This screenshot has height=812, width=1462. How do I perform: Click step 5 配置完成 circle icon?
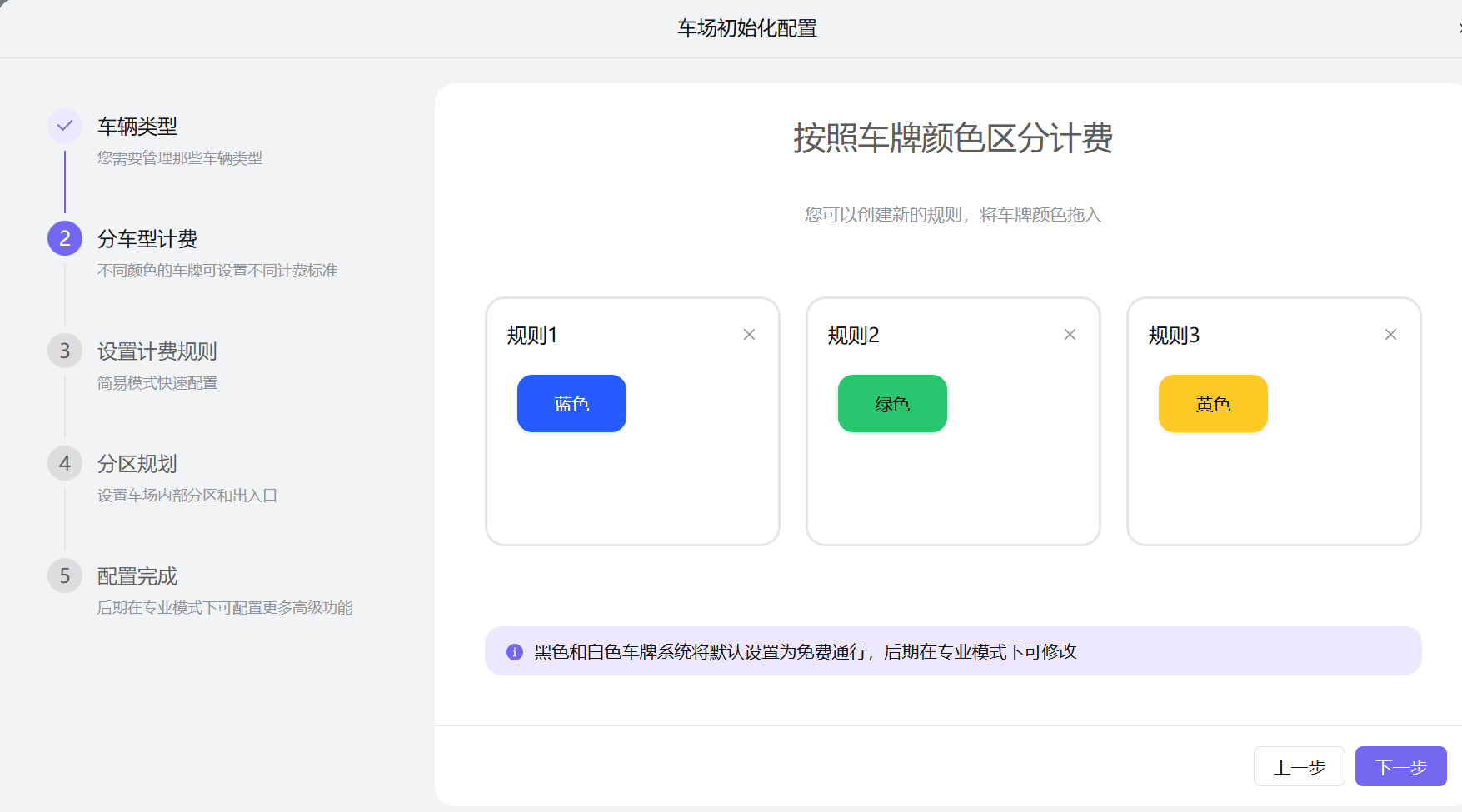click(x=64, y=575)
